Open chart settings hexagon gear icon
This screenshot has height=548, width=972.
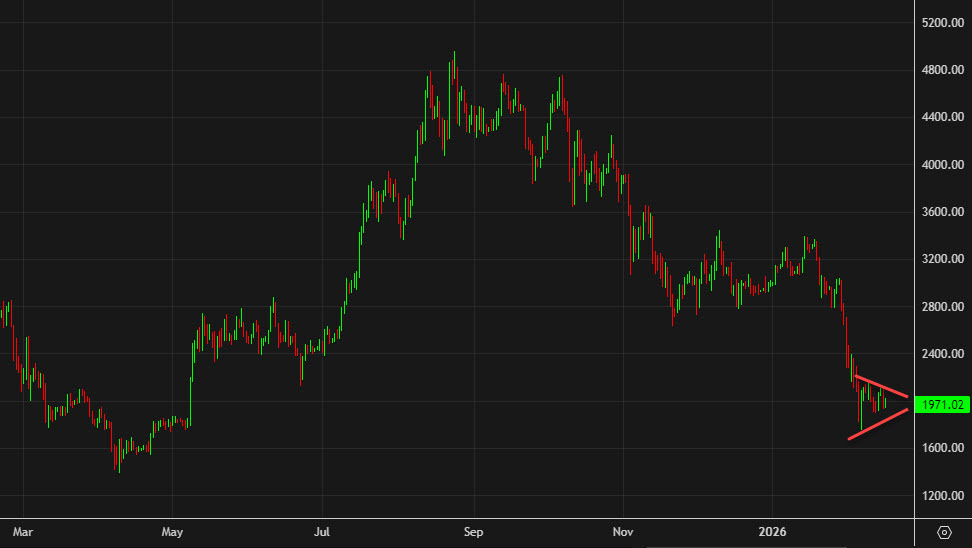pos(943,532)
